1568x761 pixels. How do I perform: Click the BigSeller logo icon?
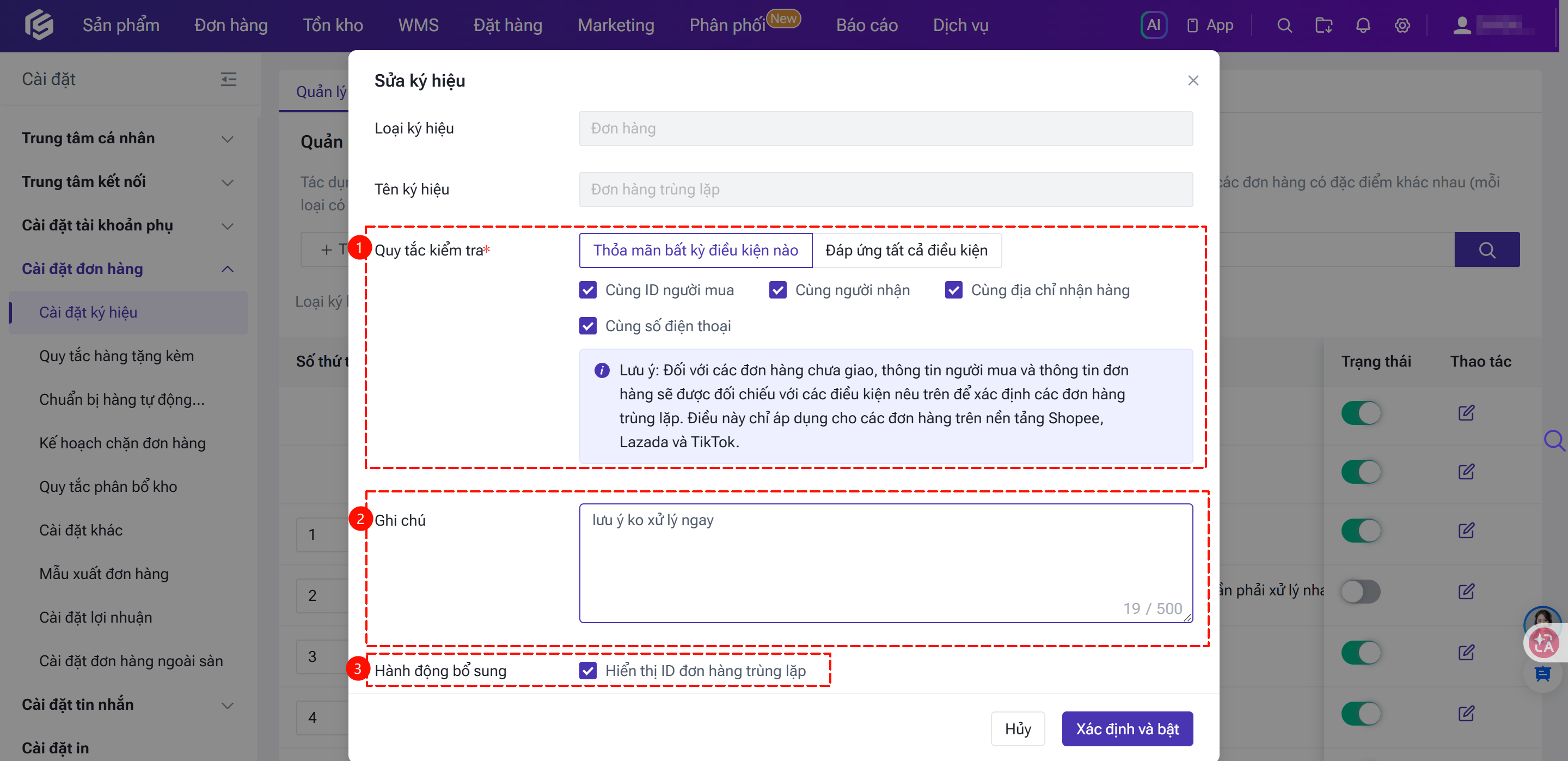[39, 25]
